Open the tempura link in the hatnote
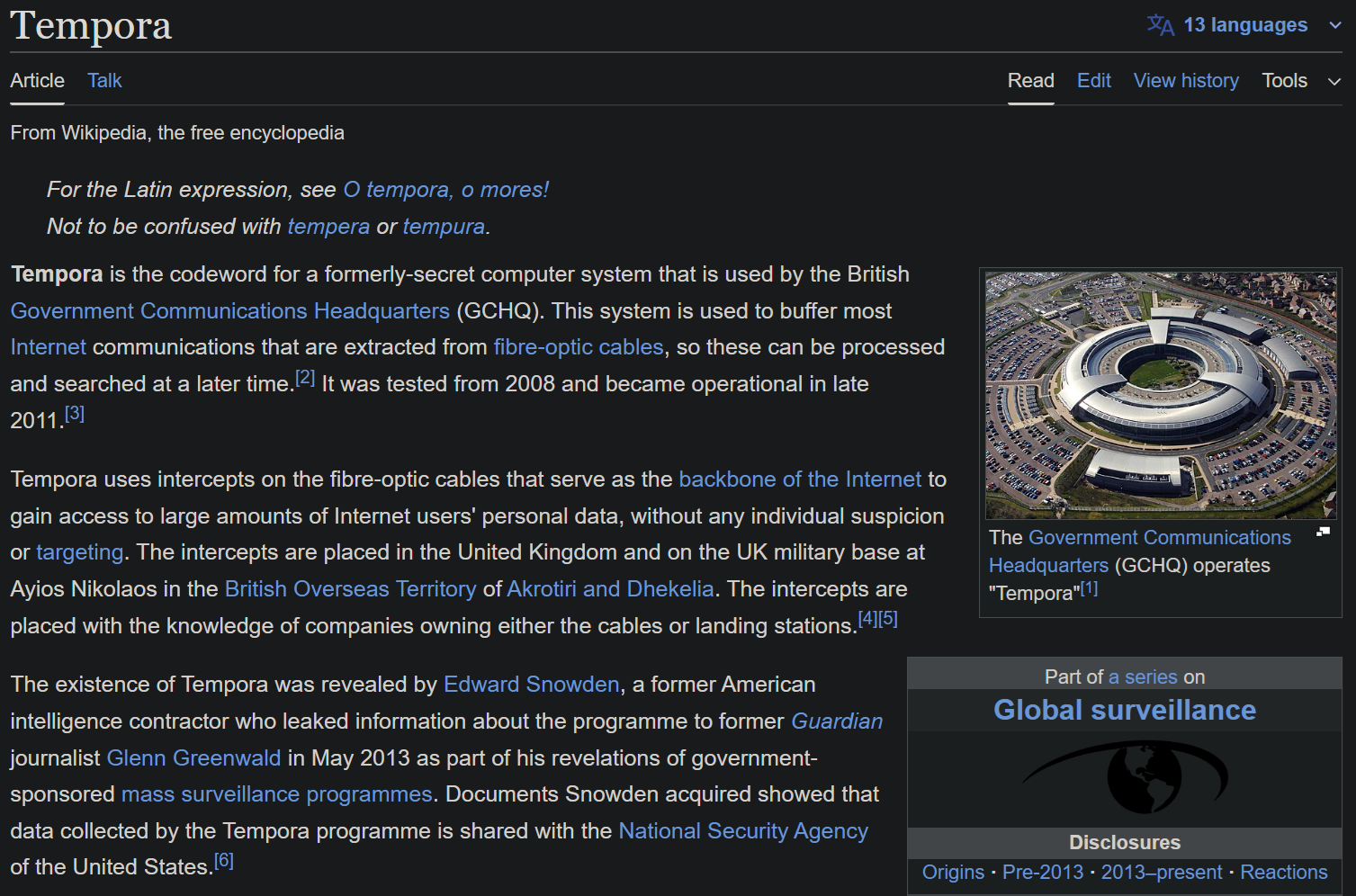 [444, 227]
